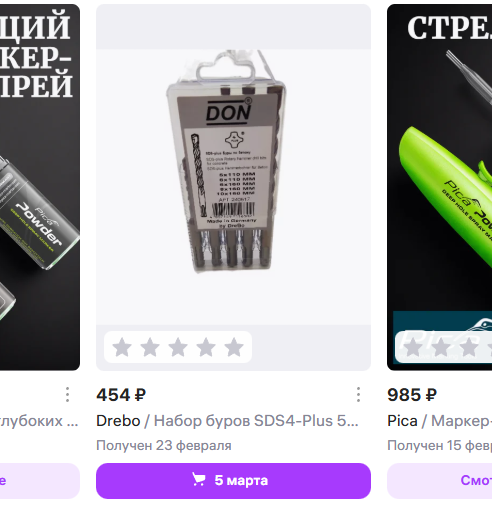Open the Pica Powder spray product image

pyautogui.click(x=40, y=187)
